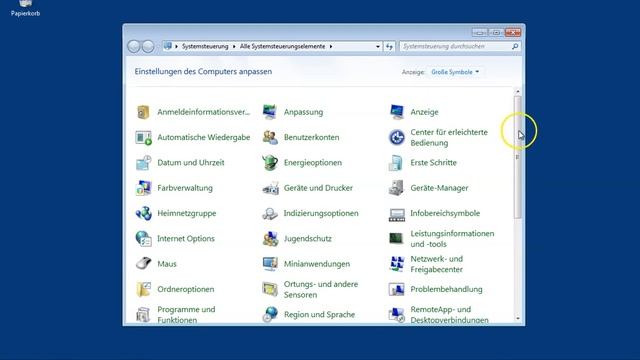640x360 pixels.
Task: Go back with the back arrow button
Action: [134, 47]
